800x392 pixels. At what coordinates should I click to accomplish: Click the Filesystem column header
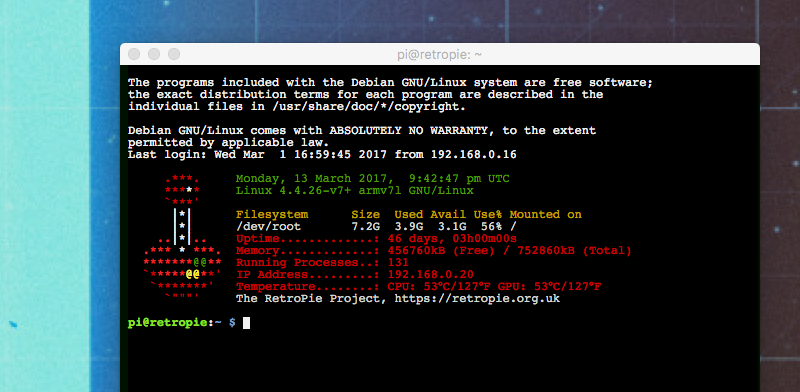(x=272, y=215)
